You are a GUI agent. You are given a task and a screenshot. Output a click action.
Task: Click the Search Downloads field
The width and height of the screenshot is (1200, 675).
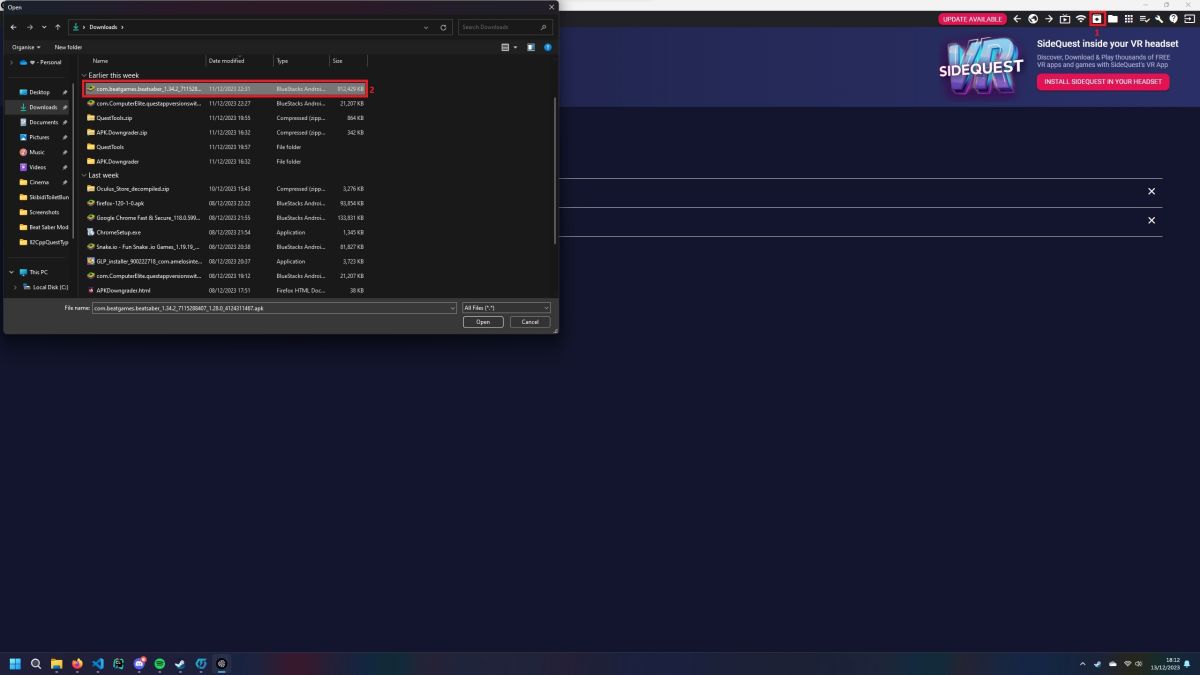pos(505,27)
